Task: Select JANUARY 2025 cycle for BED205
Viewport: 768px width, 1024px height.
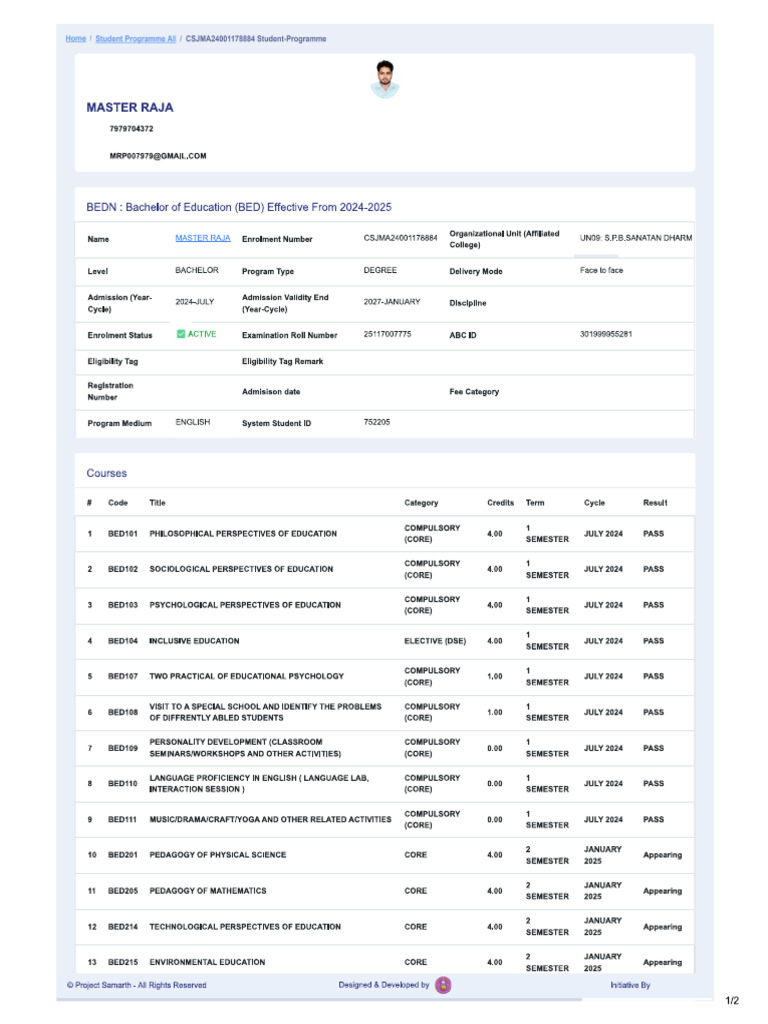Action: click(x=603, y=891)
